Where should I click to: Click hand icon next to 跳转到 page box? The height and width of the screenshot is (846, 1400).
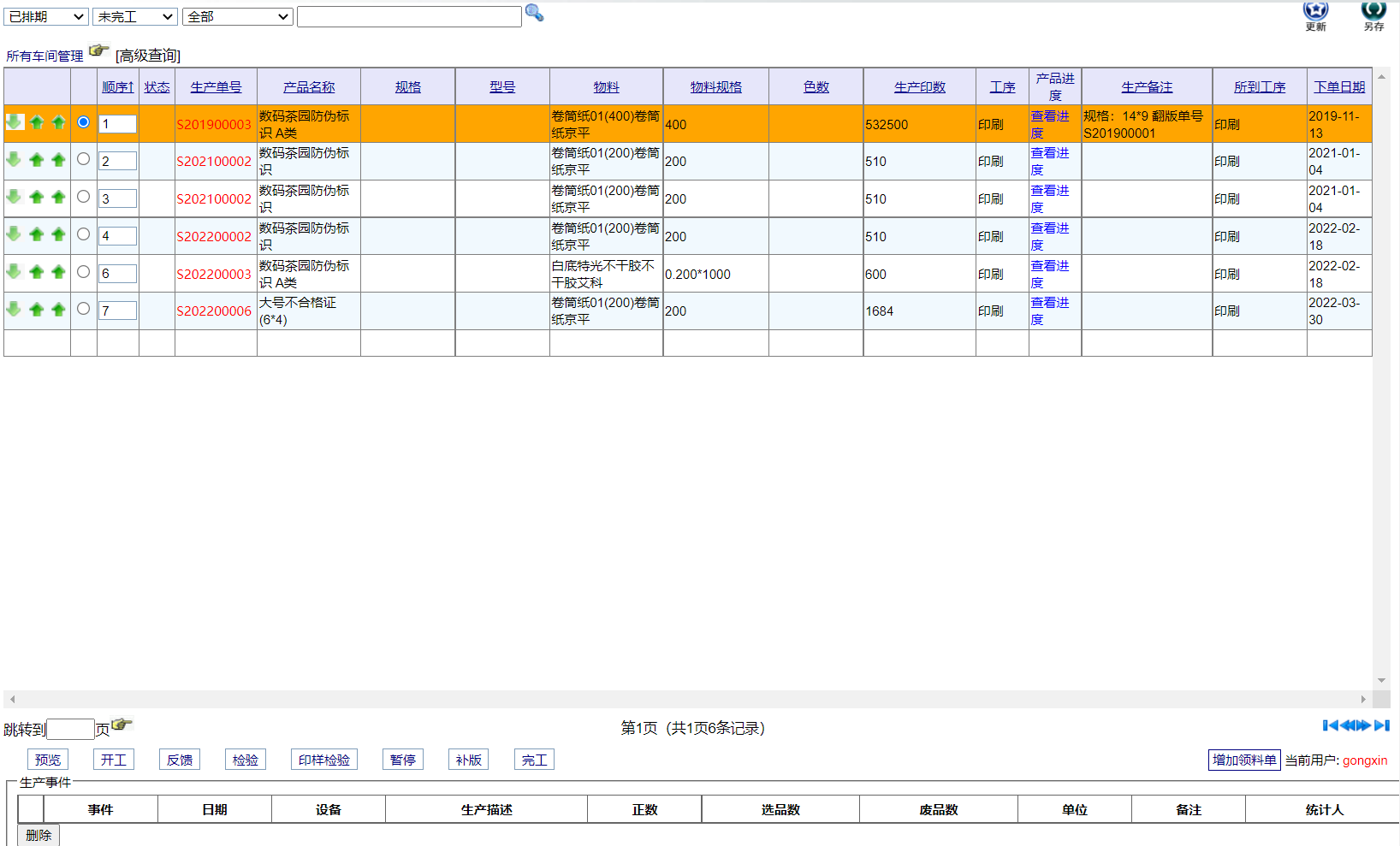(x=122, y=724)
